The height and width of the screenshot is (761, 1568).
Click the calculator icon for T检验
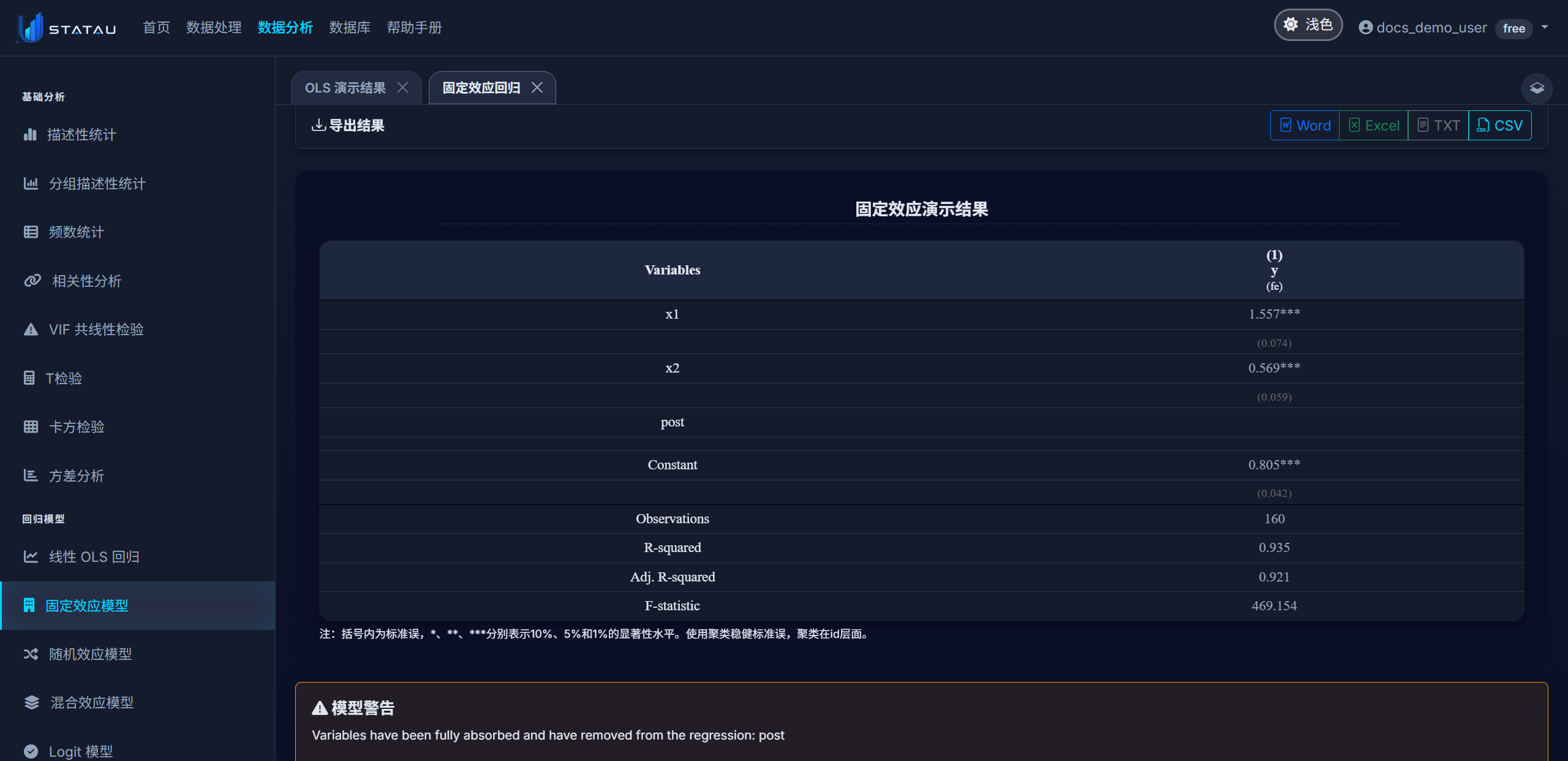click(29, 378)
